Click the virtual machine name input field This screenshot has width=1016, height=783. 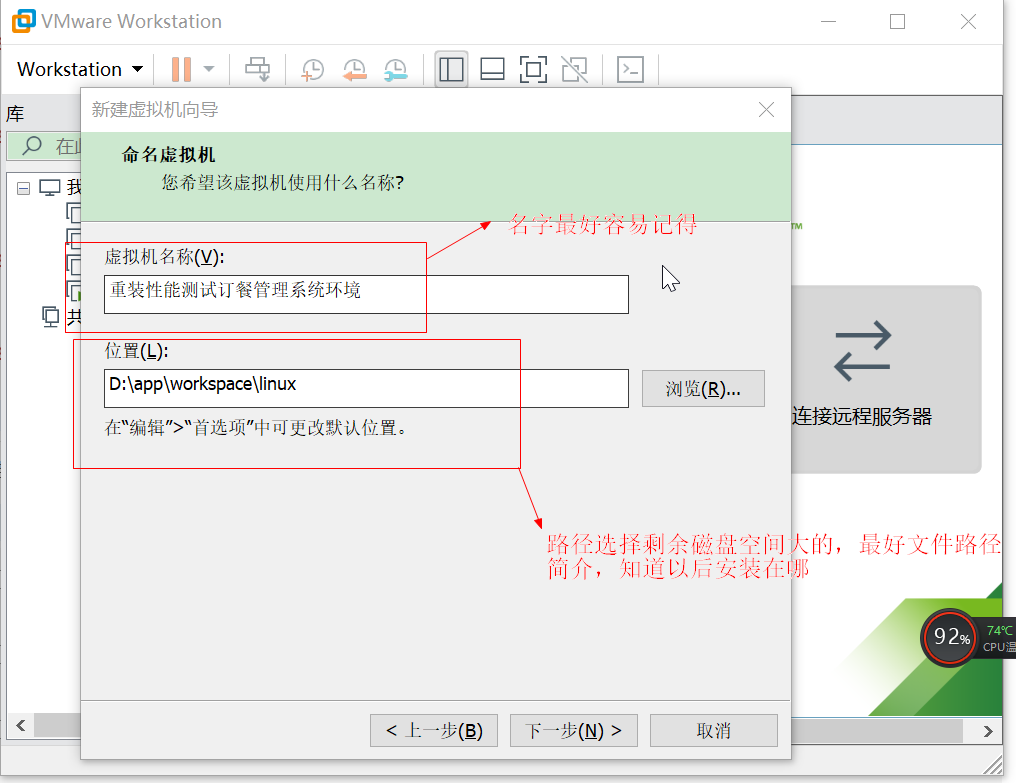(366, 294)
